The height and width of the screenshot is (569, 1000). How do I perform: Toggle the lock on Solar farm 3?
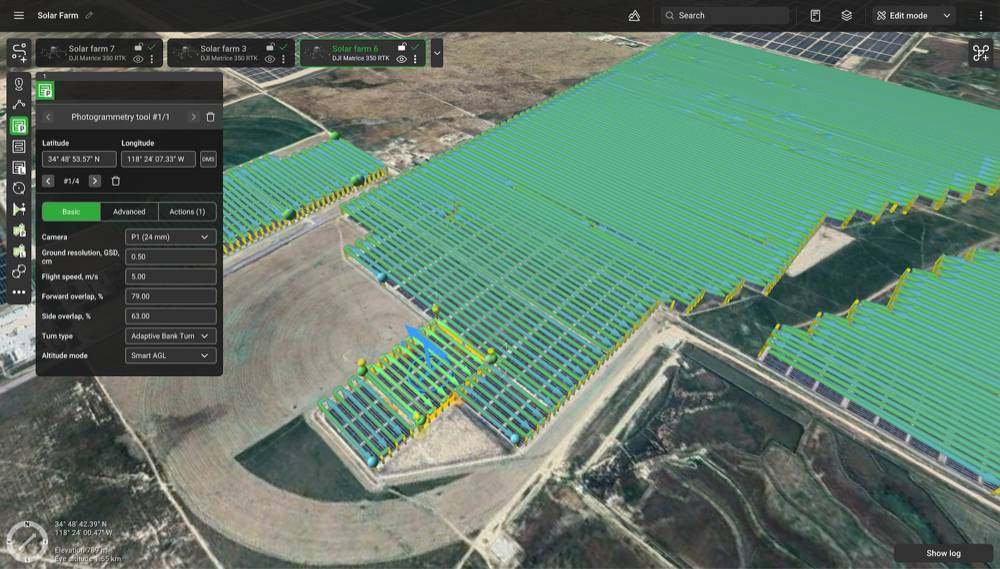(x=270, y=47)
